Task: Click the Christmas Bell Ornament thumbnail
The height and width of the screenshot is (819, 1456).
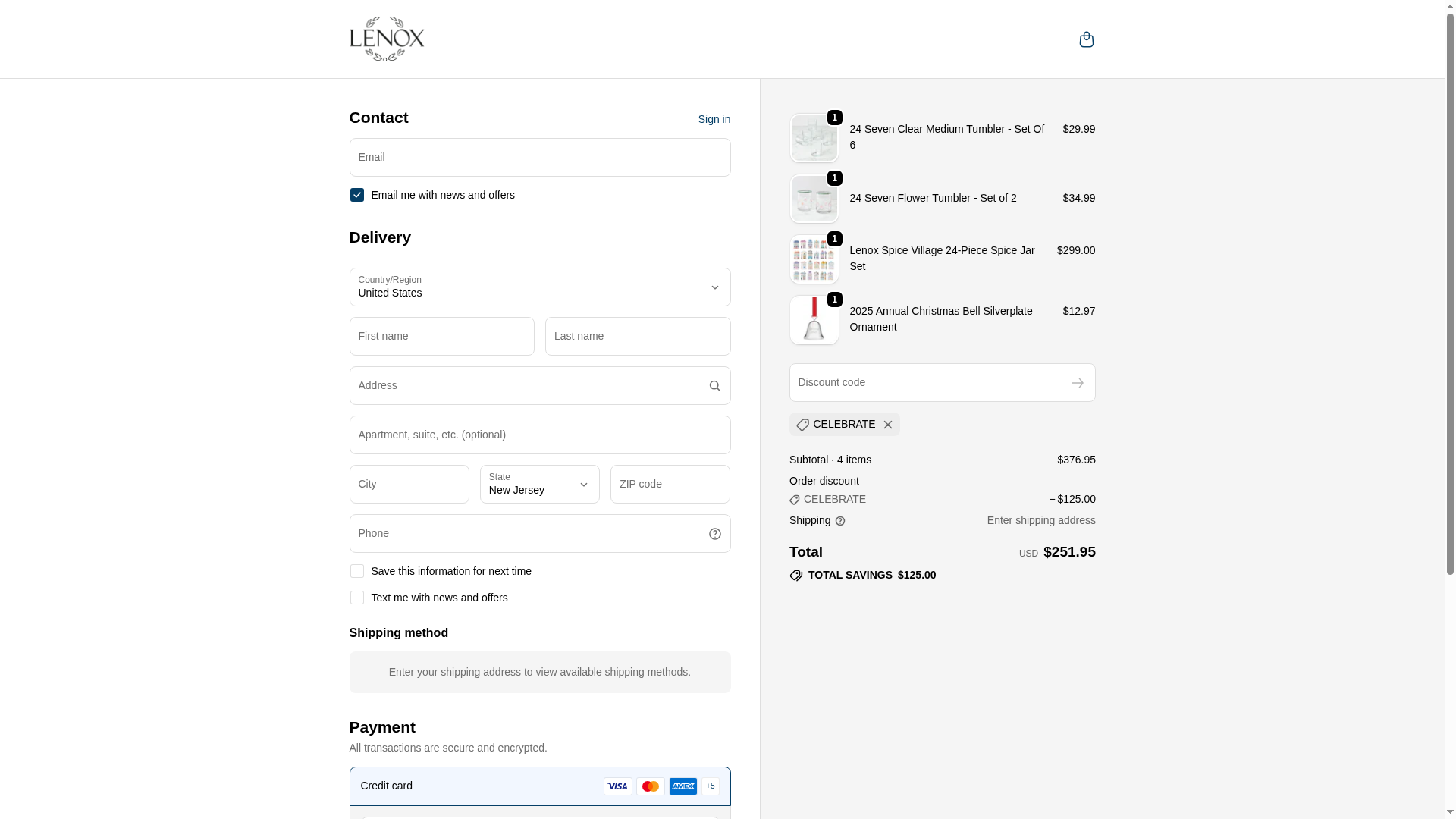Action: pyautogui.click(x=814, y=320)
